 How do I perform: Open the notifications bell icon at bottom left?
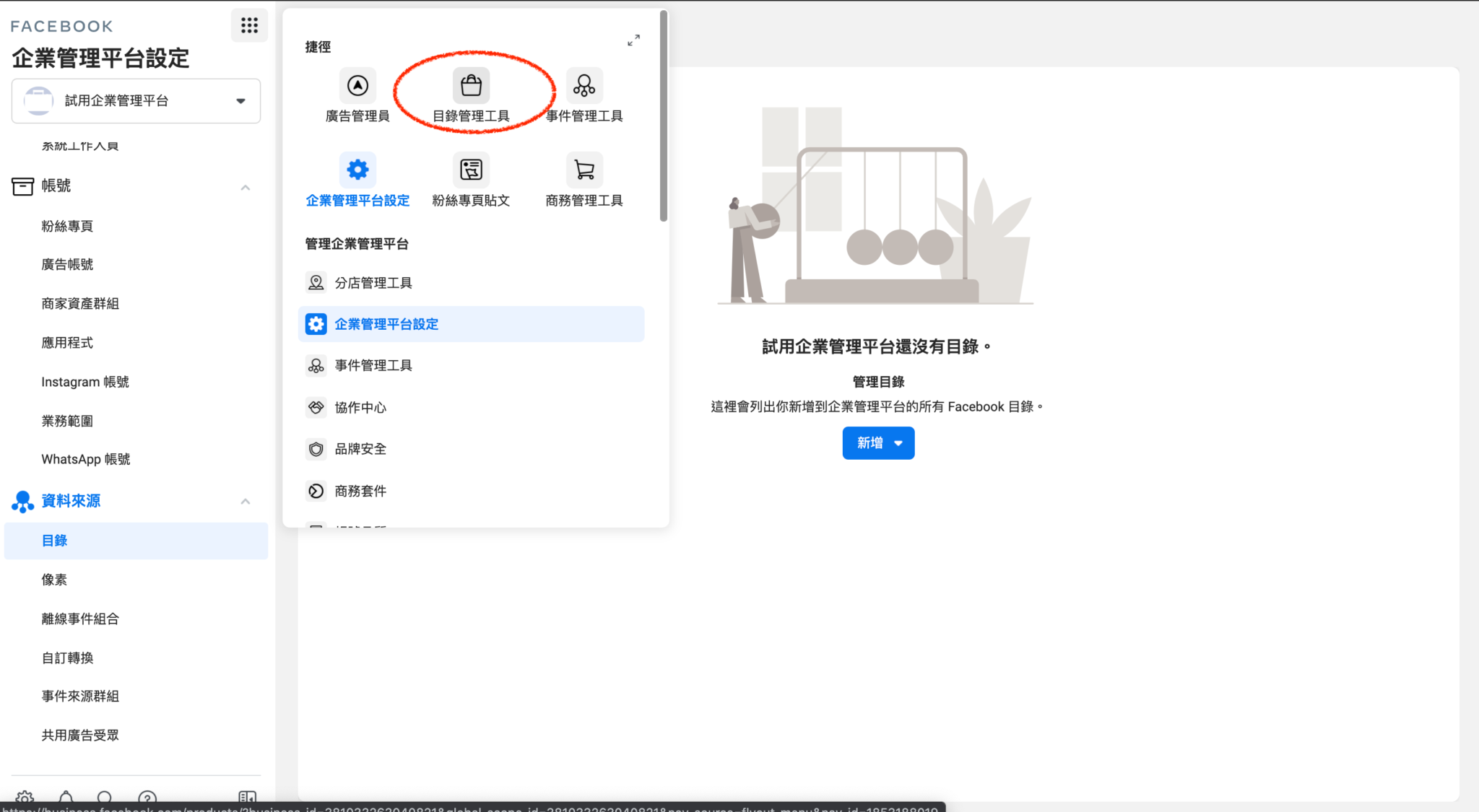click(65, 798)
